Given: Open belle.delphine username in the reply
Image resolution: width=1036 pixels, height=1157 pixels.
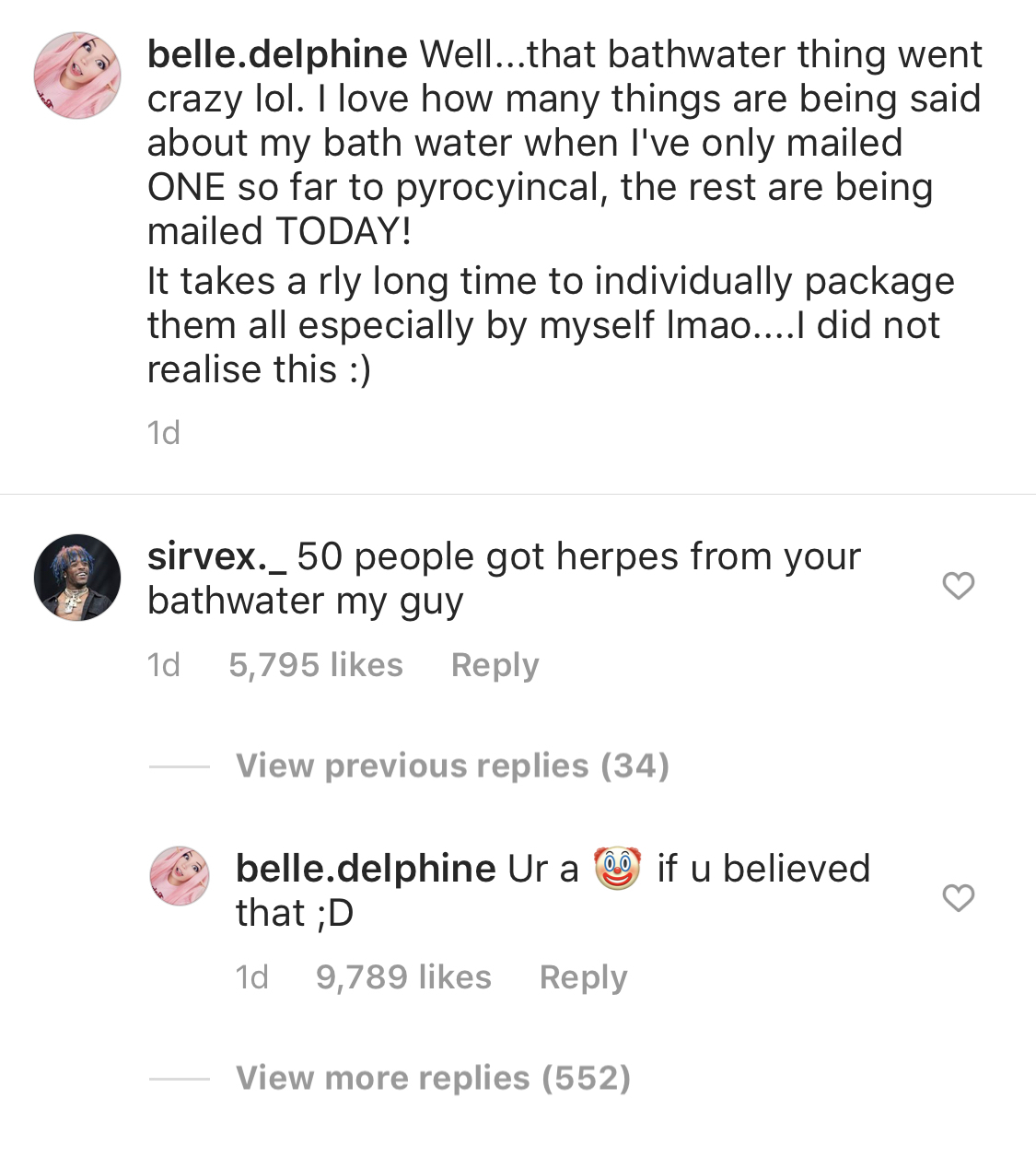Looking at the screenshot, I should tap(366, 869).
